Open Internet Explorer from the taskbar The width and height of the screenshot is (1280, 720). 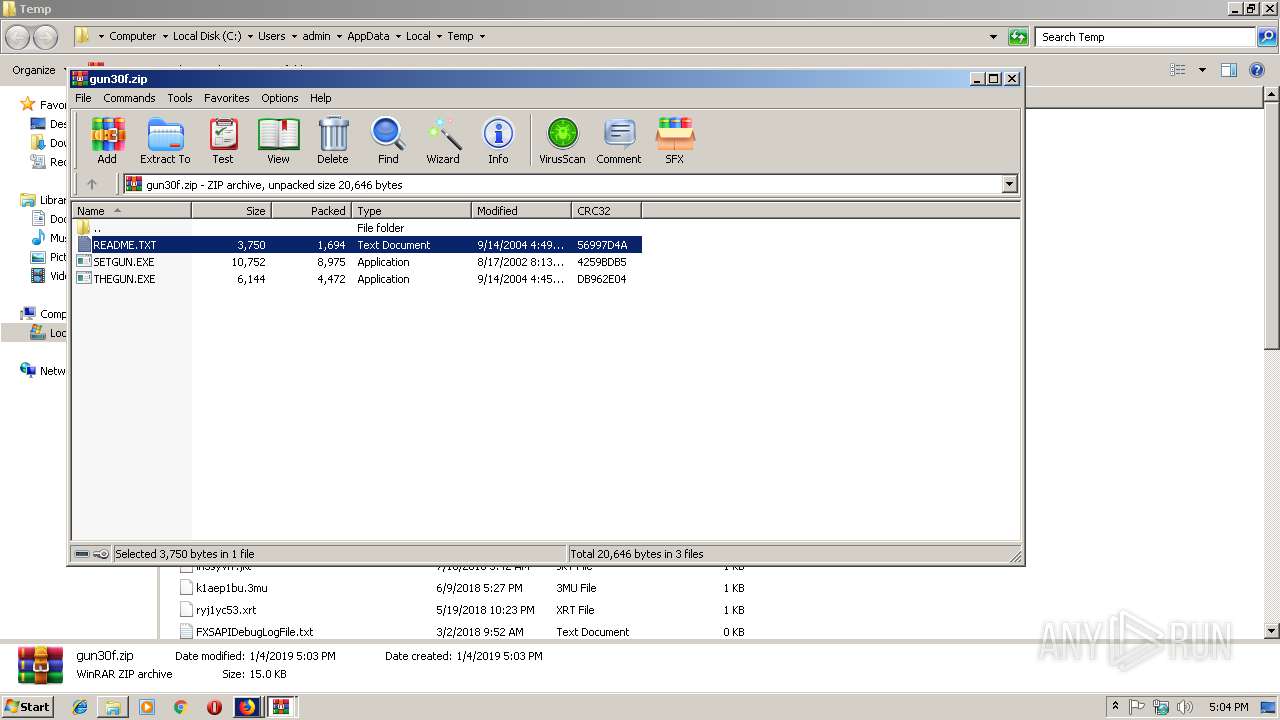coord(80,707)
